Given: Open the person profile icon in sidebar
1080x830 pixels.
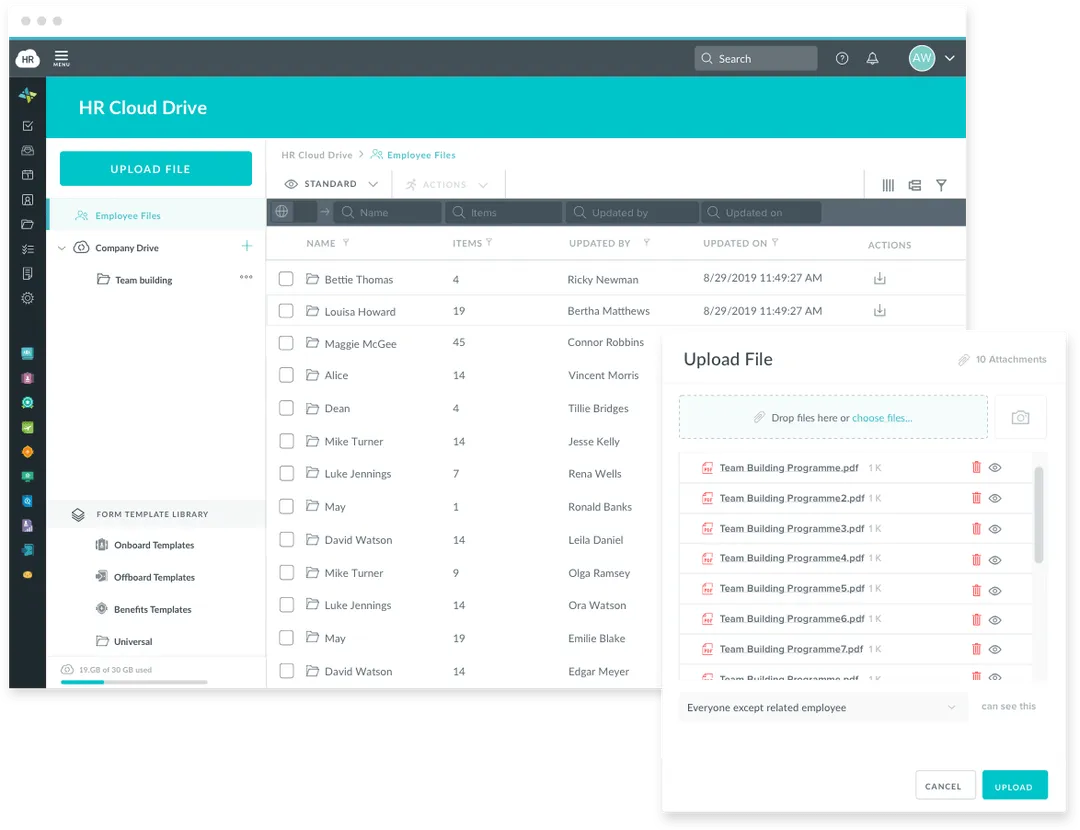Looking at the screenshot, I should (x=28, y=200).
